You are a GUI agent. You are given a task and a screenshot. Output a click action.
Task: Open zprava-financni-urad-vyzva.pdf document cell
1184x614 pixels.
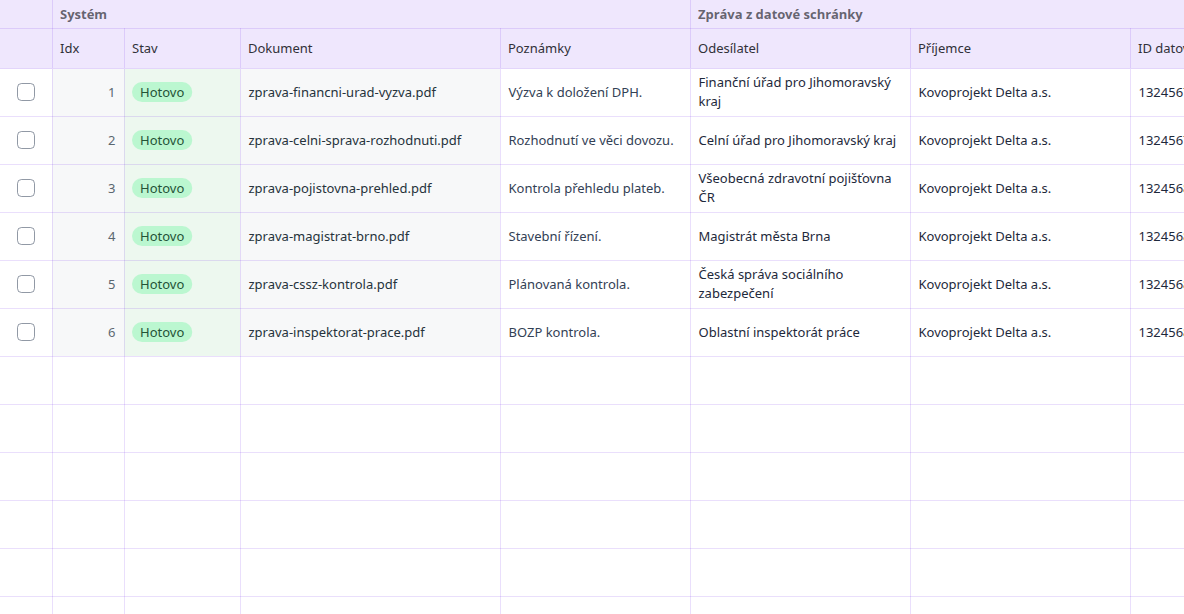click(x=370, y=92)
